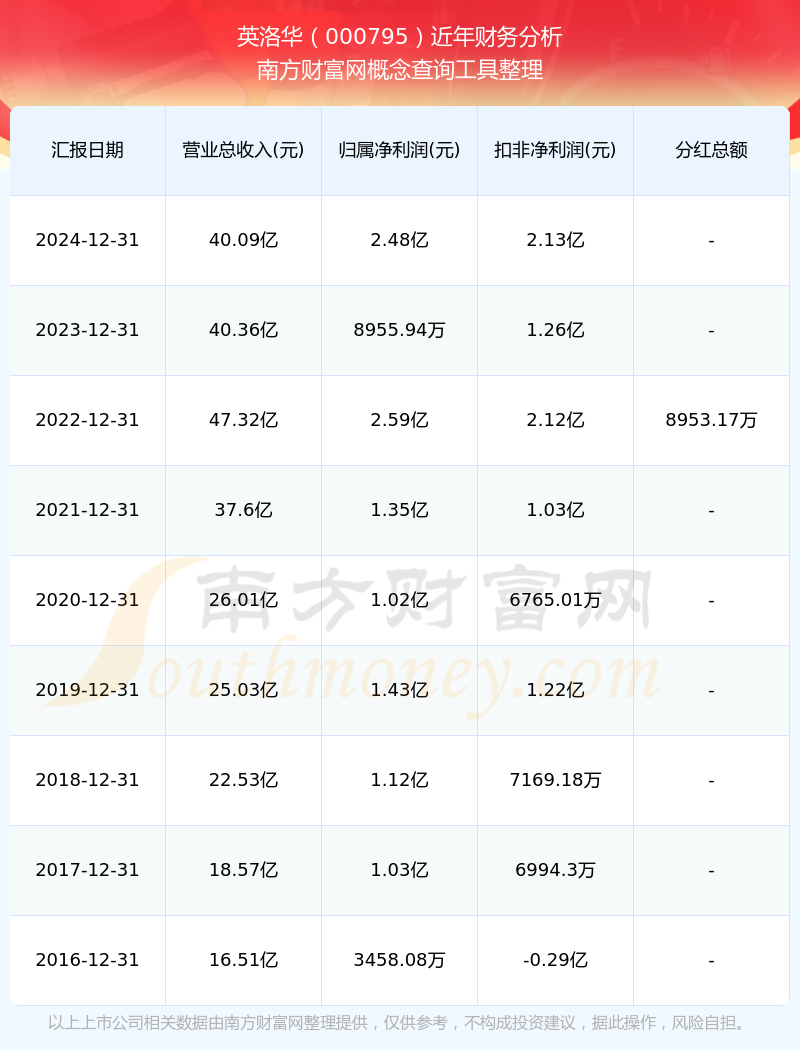Click the subtitle 南方财富网概念查询工具整理
Image resolution: width=800 pixels, height=1050 pixels.
click(x=400, y=70)
